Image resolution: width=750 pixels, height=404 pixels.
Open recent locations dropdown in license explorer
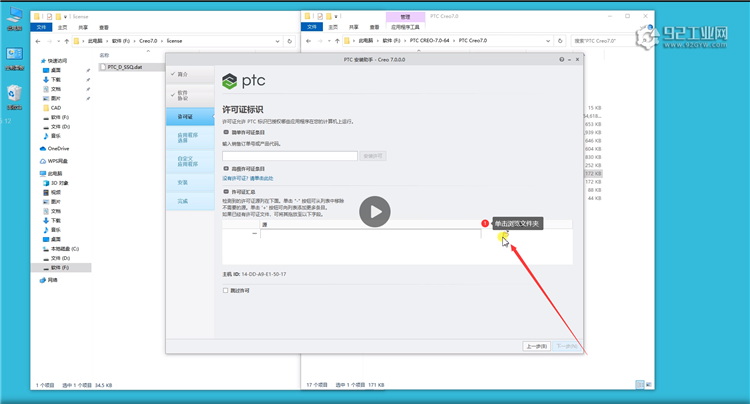pyautogui.click(x=59, y=41)
